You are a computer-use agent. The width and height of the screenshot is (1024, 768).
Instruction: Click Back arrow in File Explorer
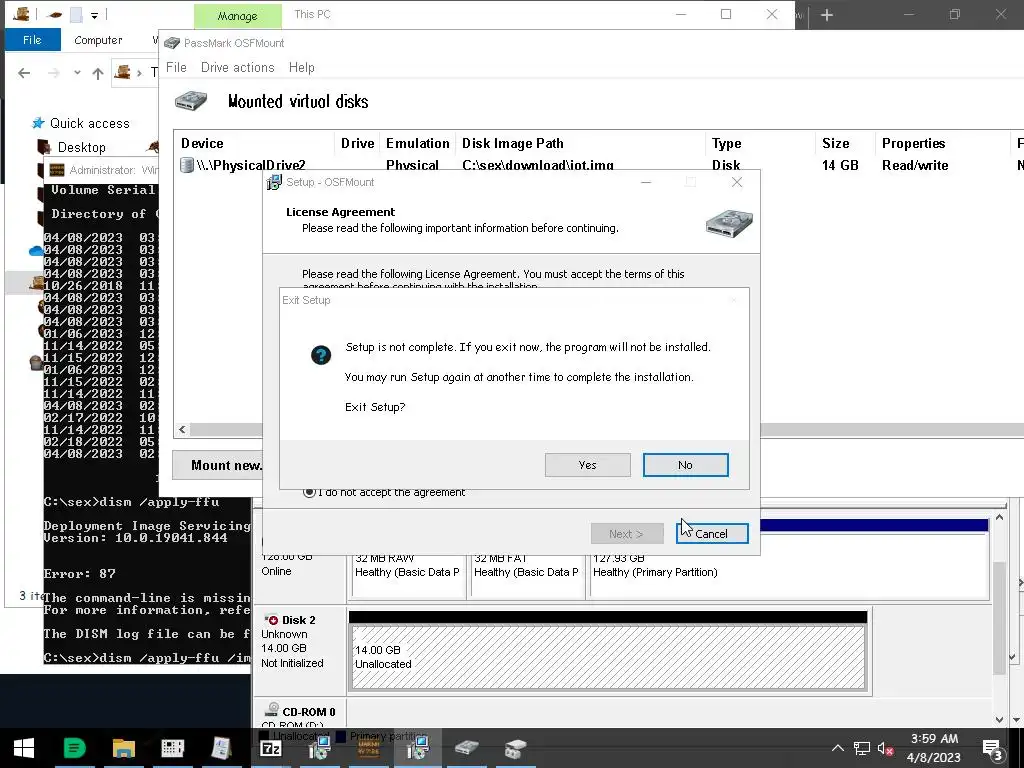coord(24,73)
